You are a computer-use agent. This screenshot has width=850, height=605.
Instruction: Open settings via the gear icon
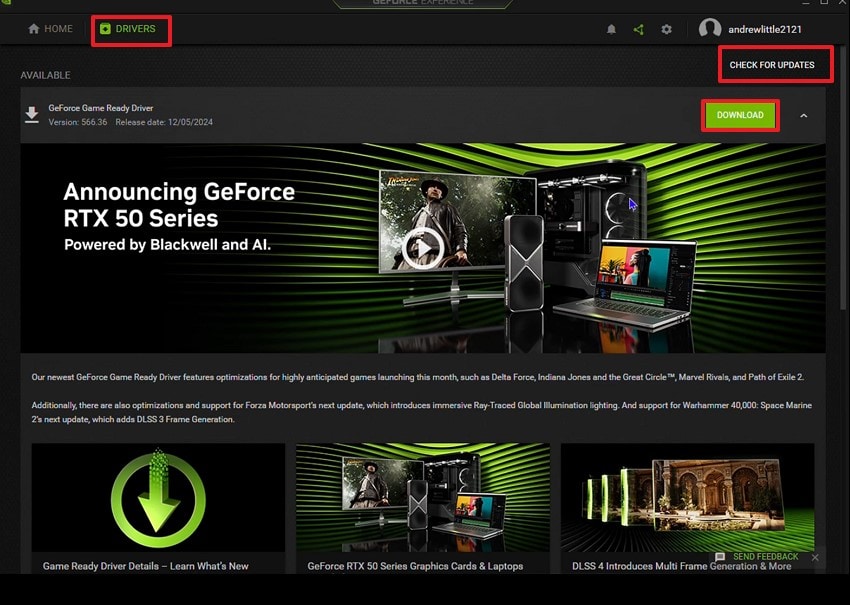click(666, 29)
